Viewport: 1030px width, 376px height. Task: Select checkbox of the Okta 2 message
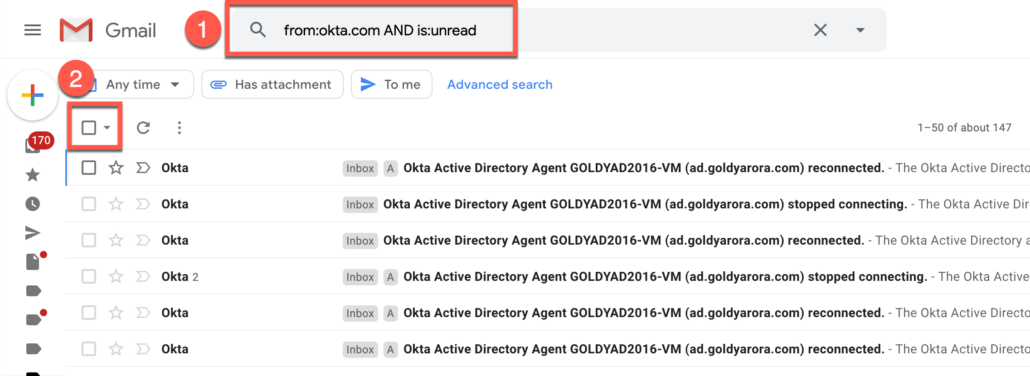coord(89,277)
